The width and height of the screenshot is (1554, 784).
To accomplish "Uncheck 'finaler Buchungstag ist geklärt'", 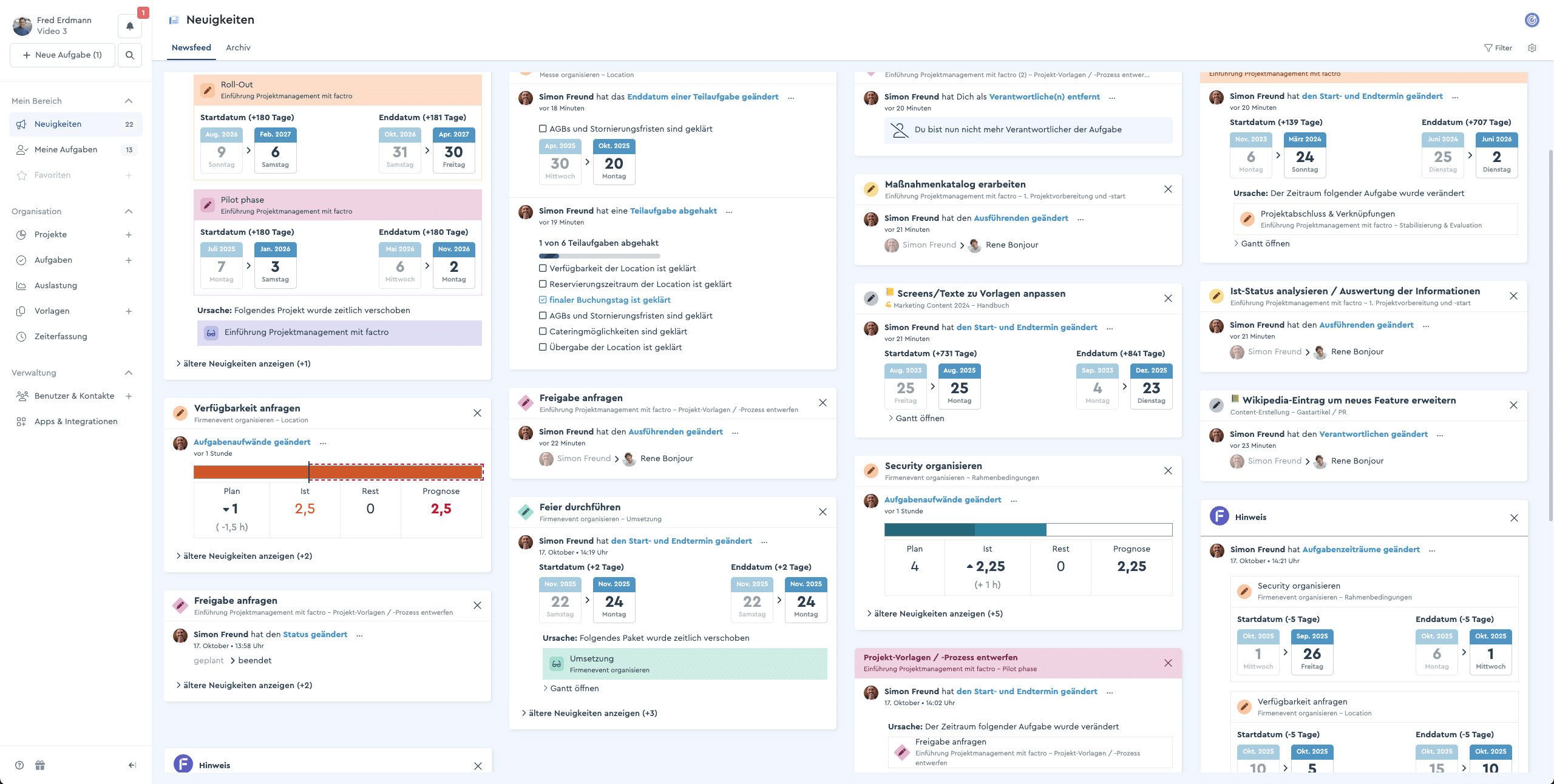I will 543,299.
